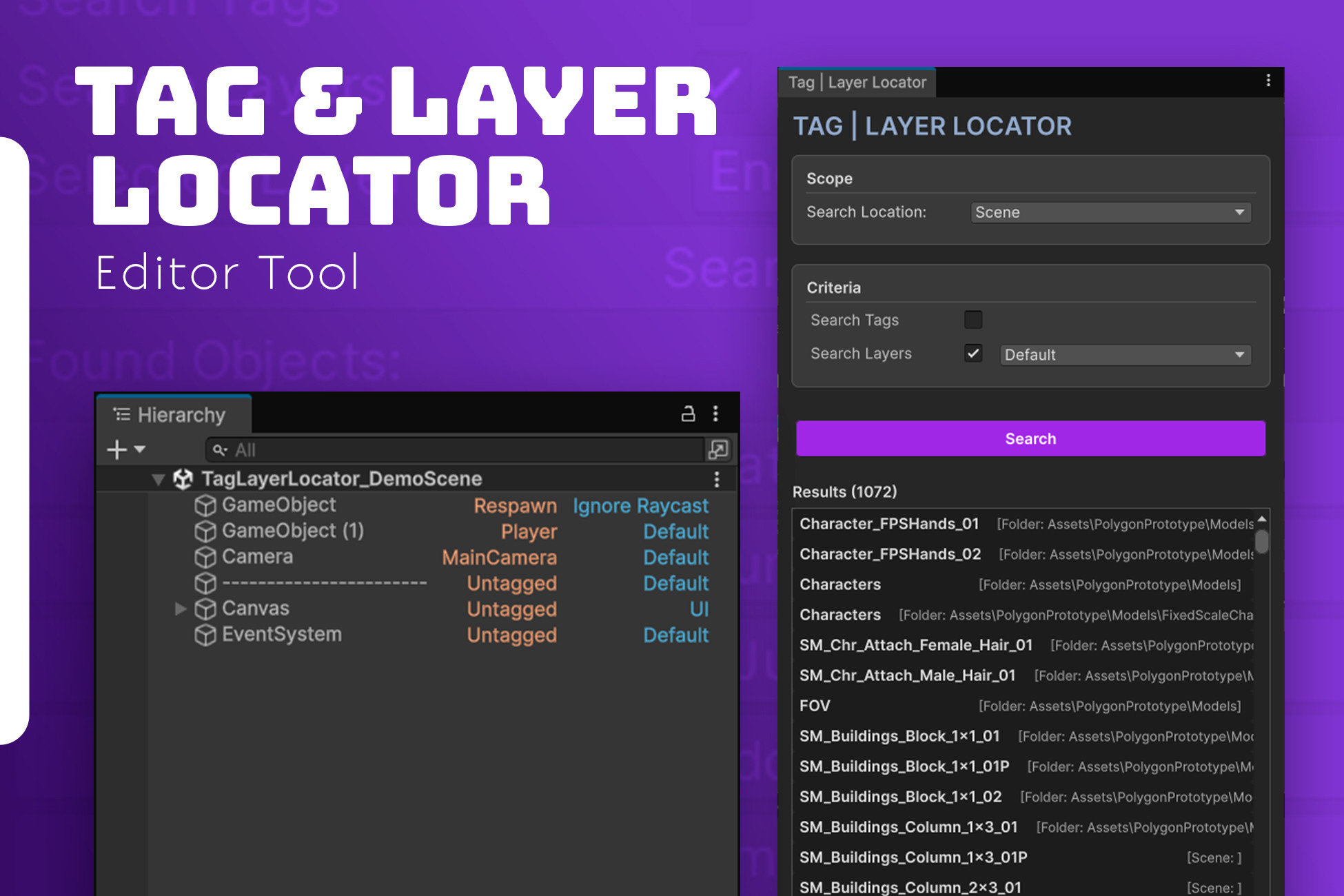Viewport: 1344px width, 896px height.
Task: Expand the Canvas object in the hierarchy
Action: [x=181, y=609]
